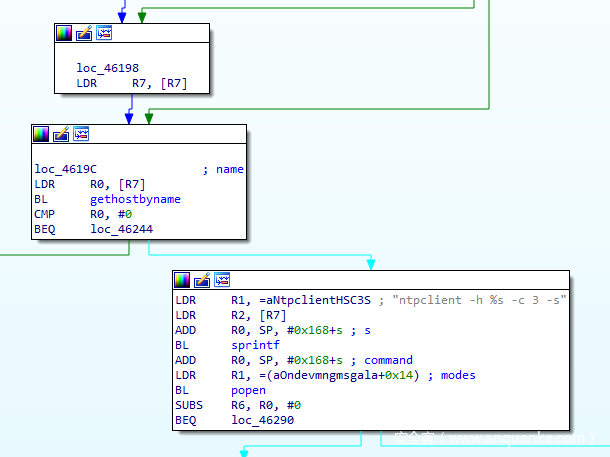Click the color icon on loc_46198 node
The height and width of the screenshot is (457, 610).
63,33
